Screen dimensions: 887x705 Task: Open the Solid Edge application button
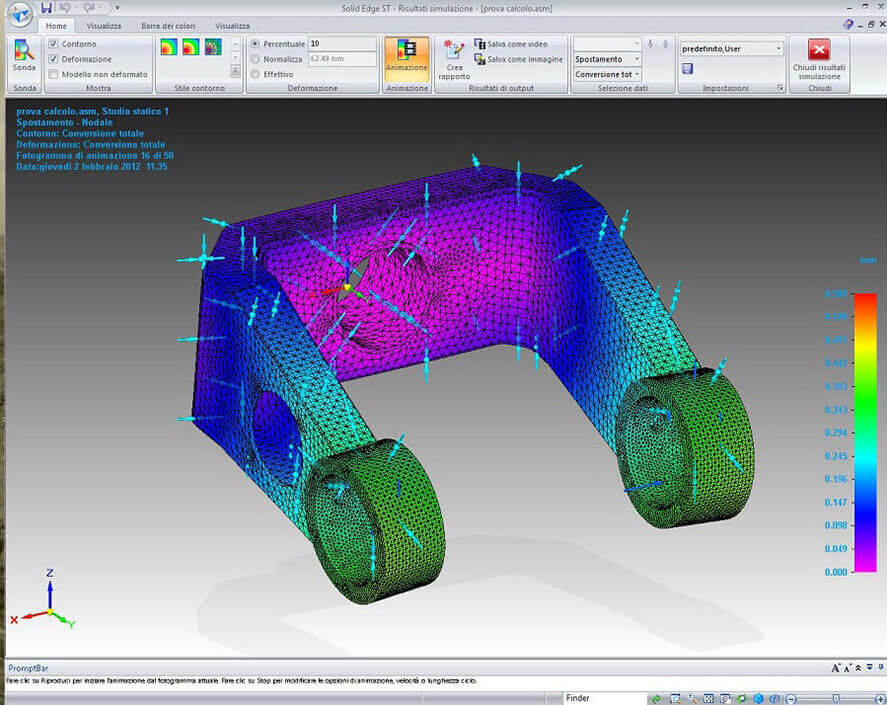tap(20, 15)
